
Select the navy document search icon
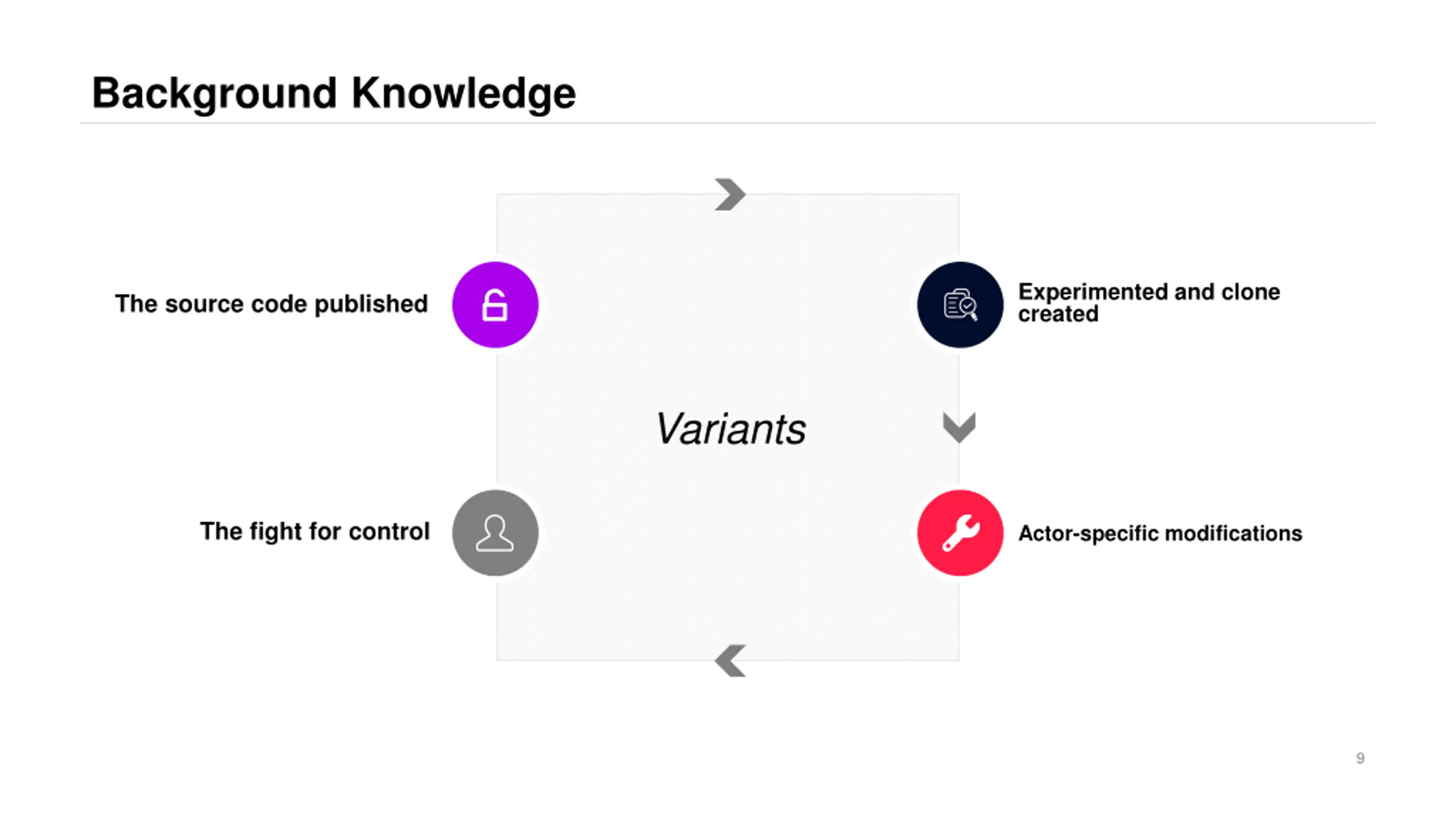click(960, 305)
